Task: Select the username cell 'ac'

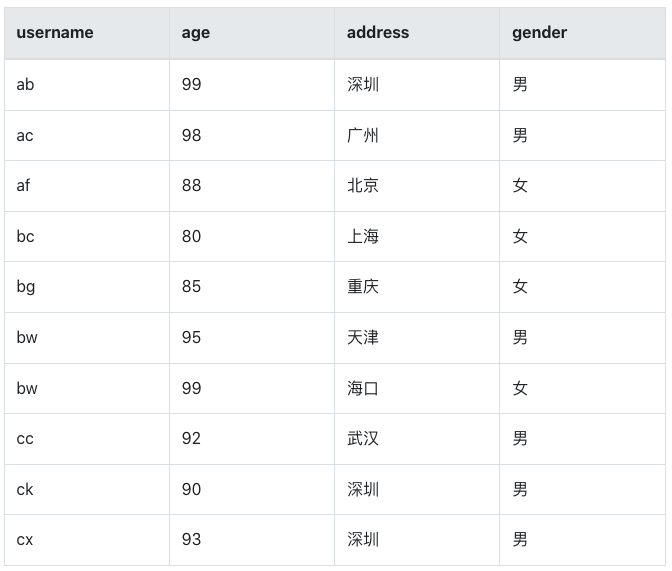Action: pyautogui.click(x=25, y=135)
